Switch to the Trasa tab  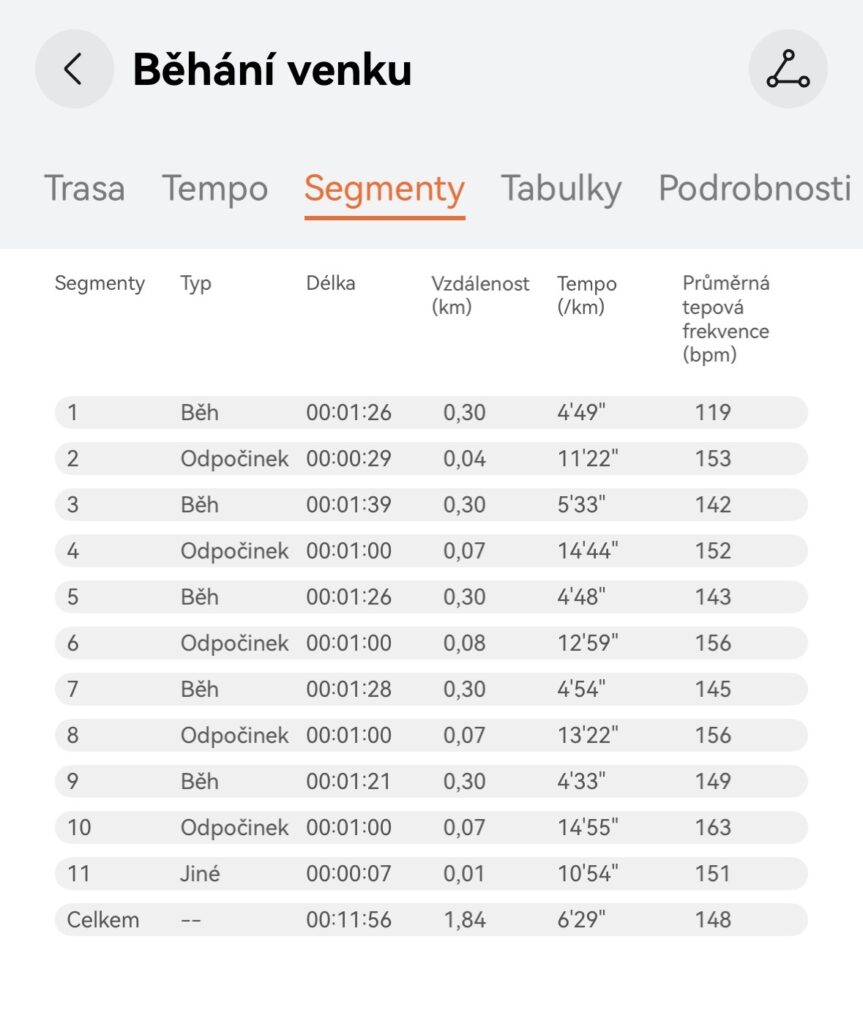tap(85, 188)
